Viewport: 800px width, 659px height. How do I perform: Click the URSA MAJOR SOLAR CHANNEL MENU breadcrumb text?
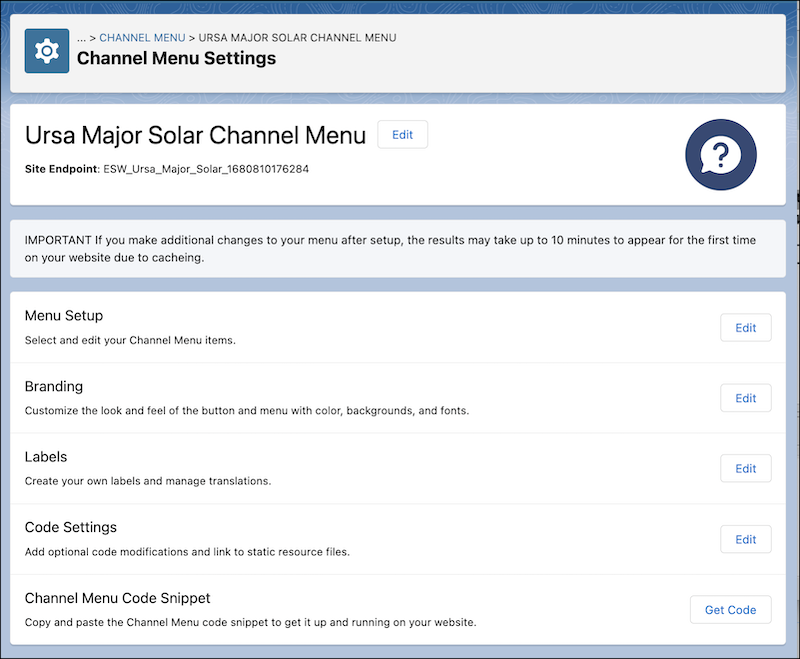click(x=297, y=38)
